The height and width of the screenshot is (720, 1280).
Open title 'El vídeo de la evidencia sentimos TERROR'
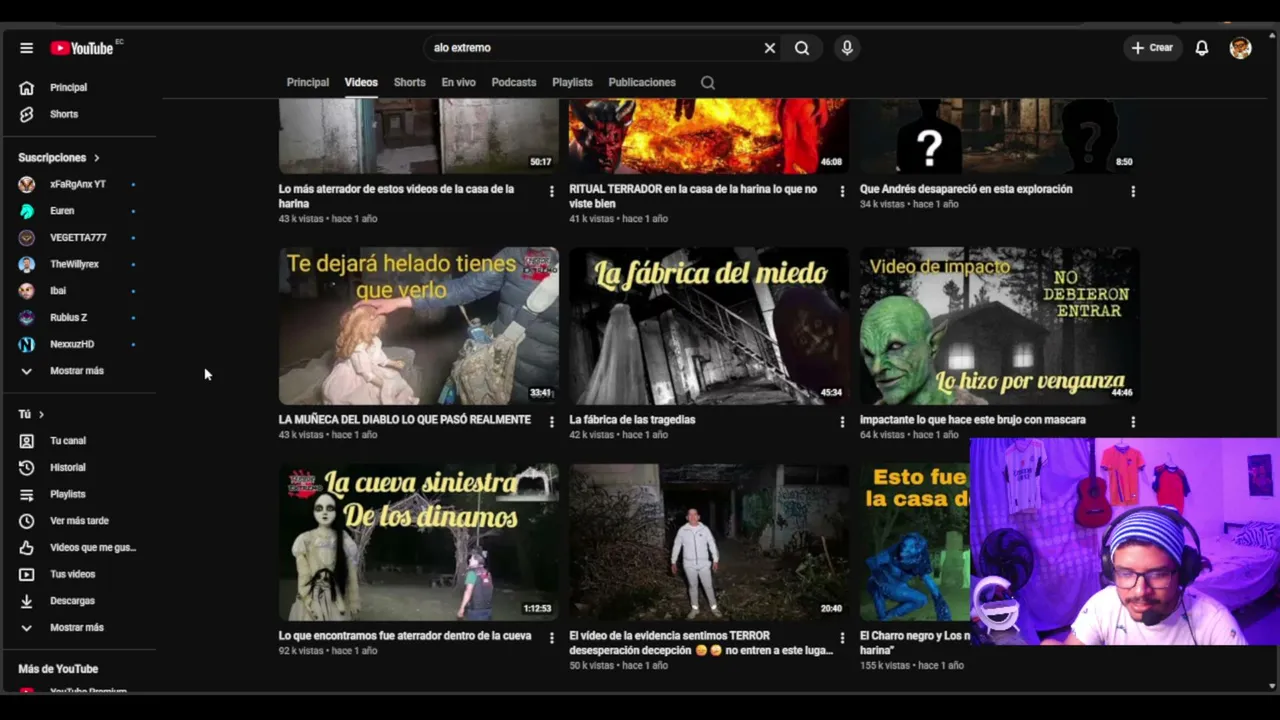(x=701, y=643)
